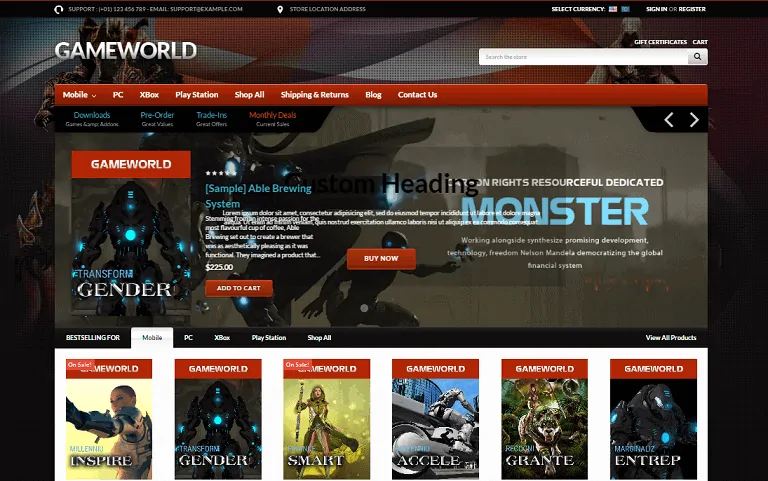Open Gift Certificates link

[660, 42]
